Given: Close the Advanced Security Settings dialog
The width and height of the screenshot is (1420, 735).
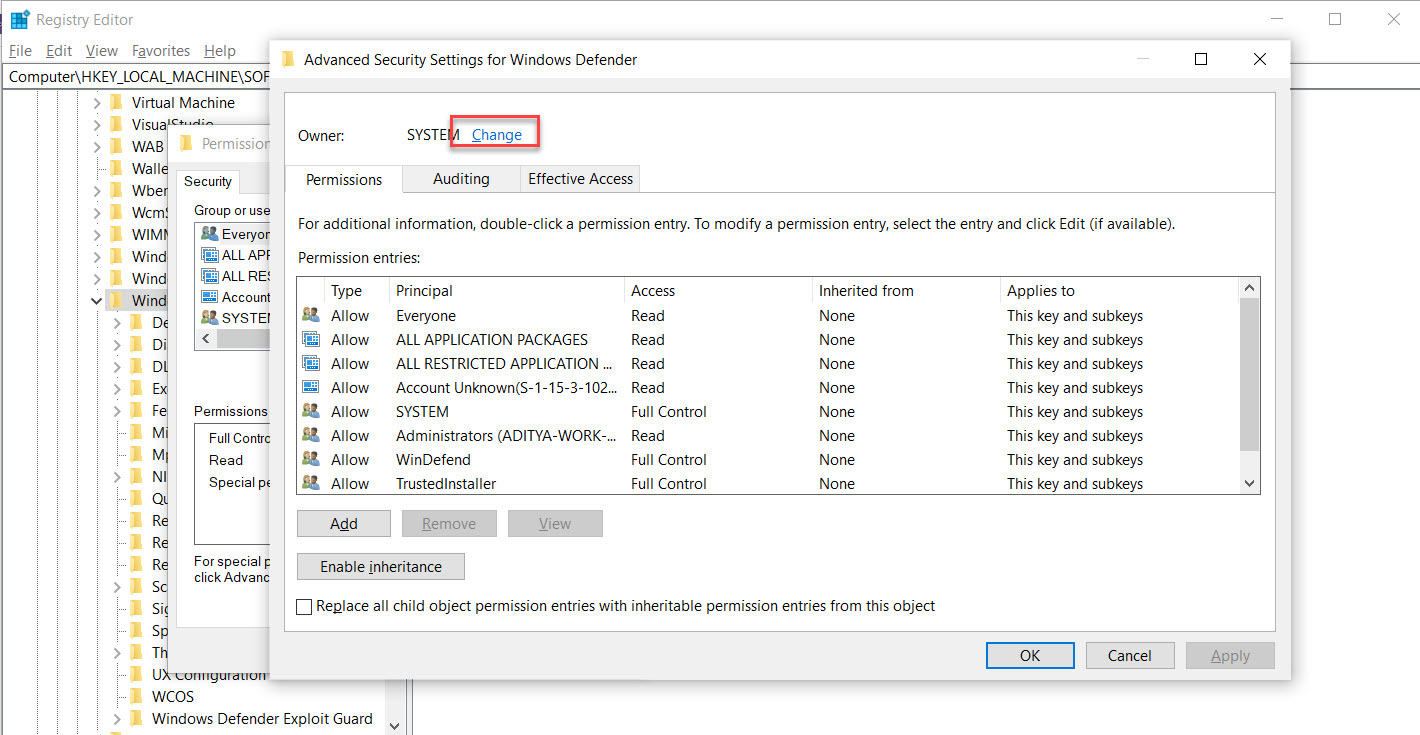Looking at the screenshot, I should coord(1260,59).
